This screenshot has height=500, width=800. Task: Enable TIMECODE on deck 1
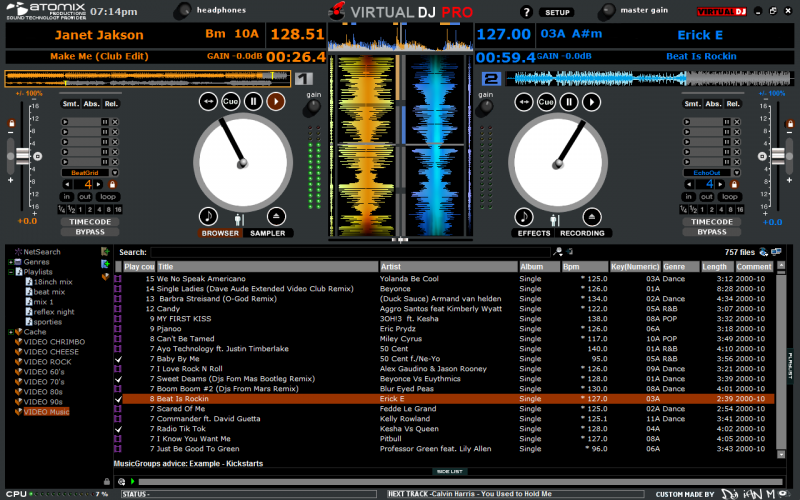(x=90, y=222)
